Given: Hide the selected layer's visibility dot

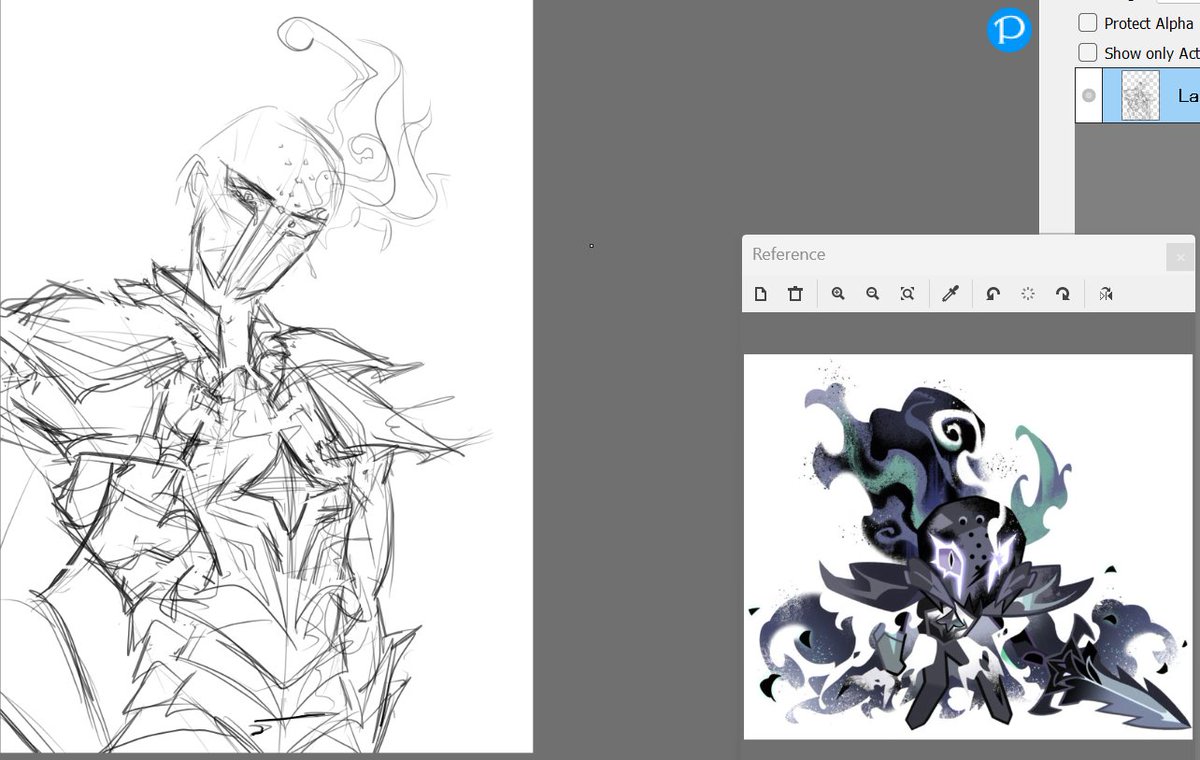Looking at the screenshot, I should pyautogui.click(x=1089, y=96).
